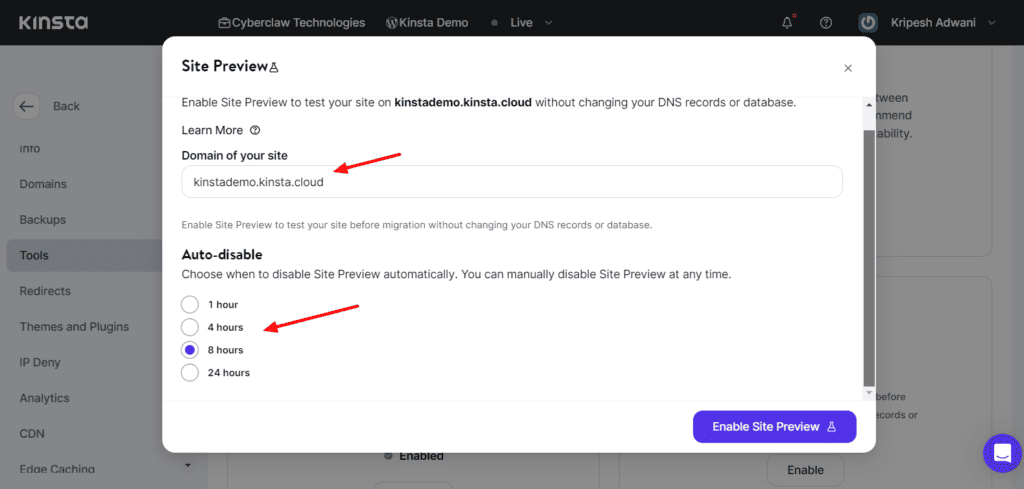This screenshot has width=1024, height=489.
Task: Select the 24 hours auto-disable option
Action: [190, 373]
